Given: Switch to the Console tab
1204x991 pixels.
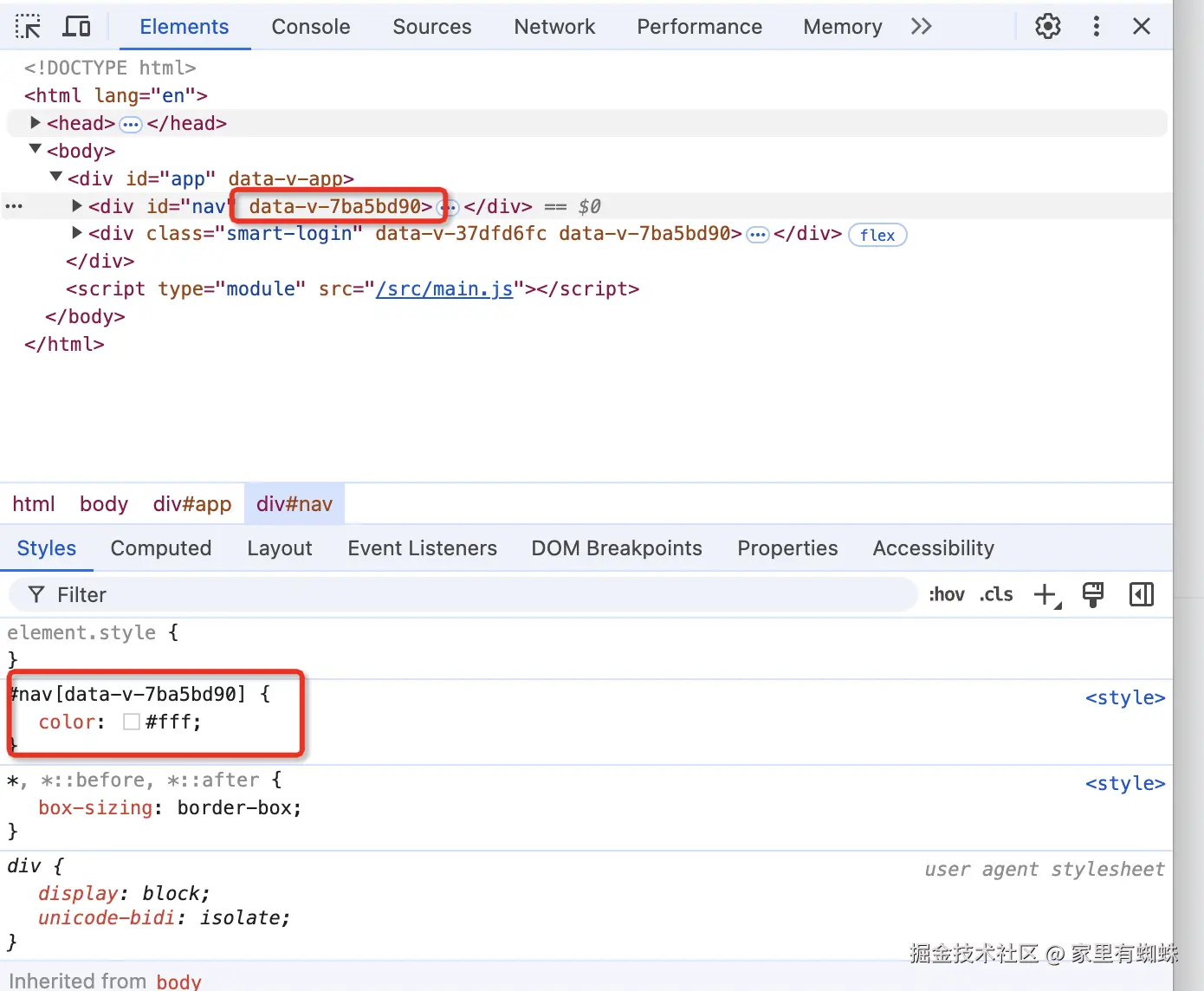Looking at the screenshot, I should (x=311, y=27).
